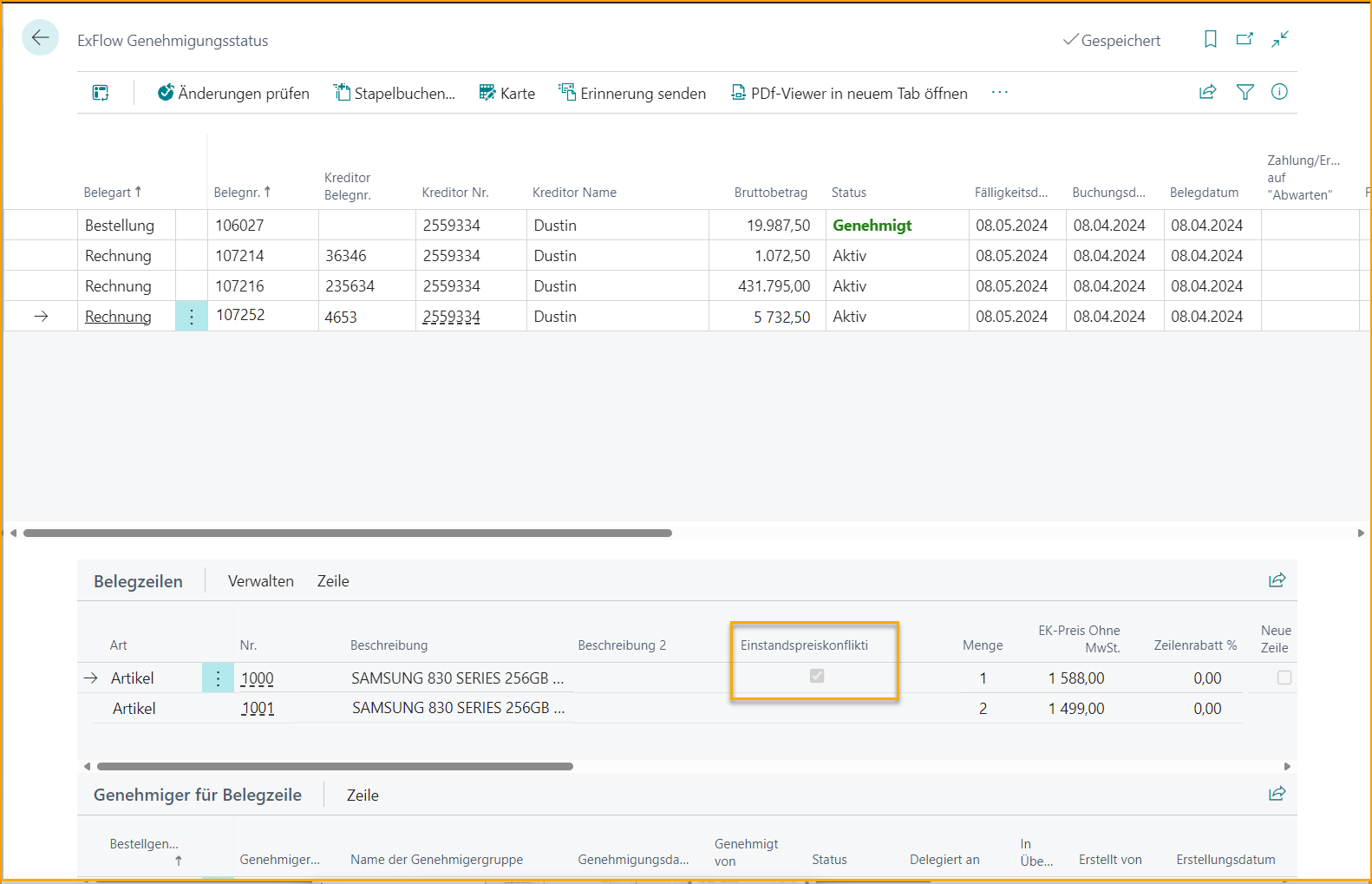Expand more actions with the ellipsis
Screen dimensions: 1372x884
[x=999, y=93]
